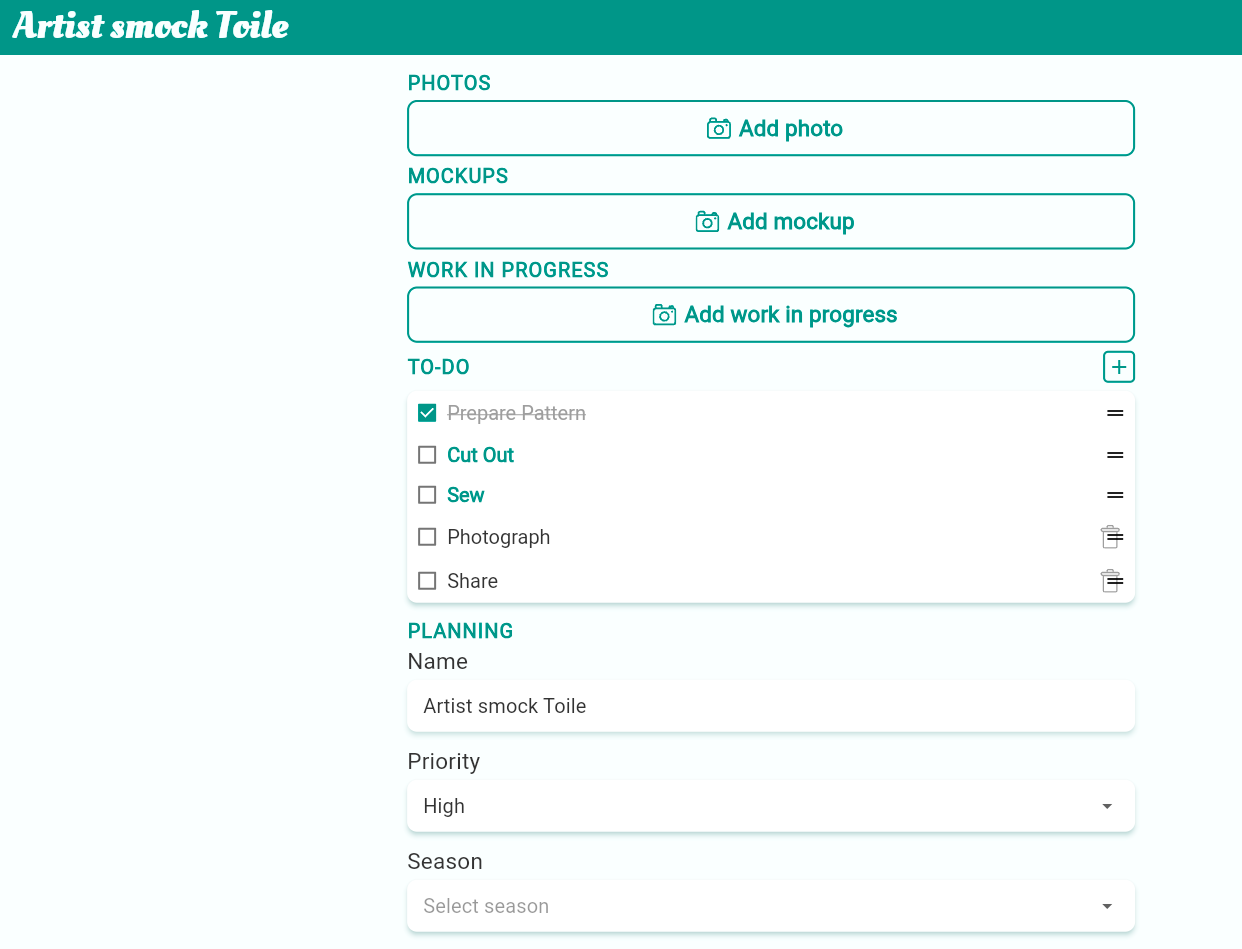
Task: Click the Artist smock Toile page title
Action: coord(151,26)
